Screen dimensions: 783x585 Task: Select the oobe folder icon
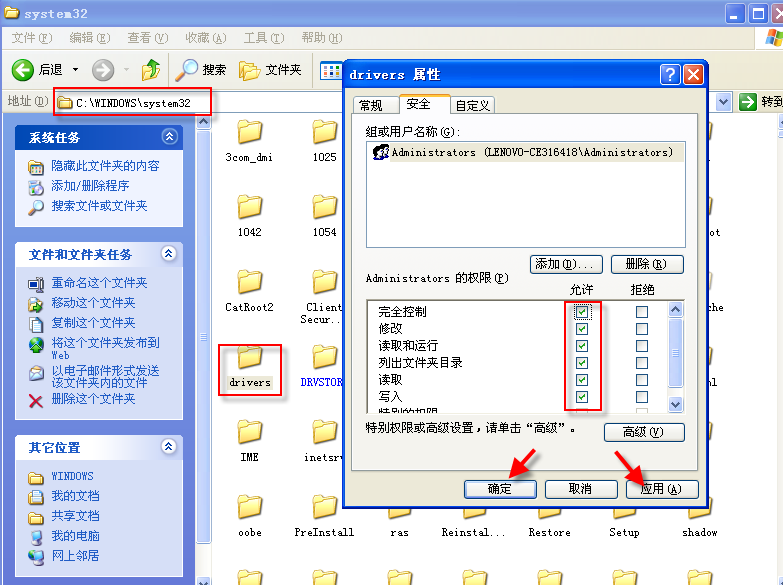tap(249, 507)
